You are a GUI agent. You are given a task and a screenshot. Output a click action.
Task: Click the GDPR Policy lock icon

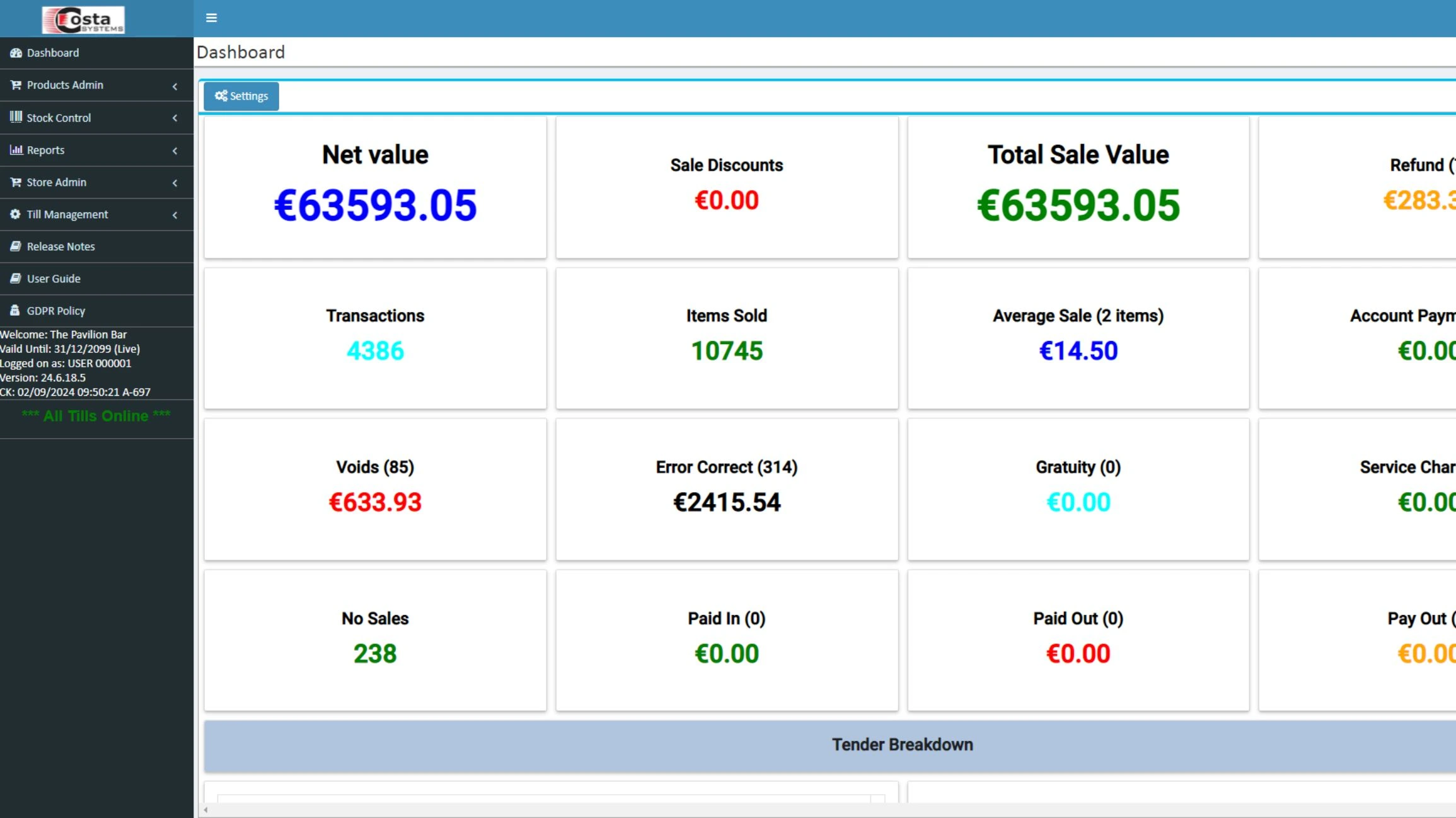[15, 311]
